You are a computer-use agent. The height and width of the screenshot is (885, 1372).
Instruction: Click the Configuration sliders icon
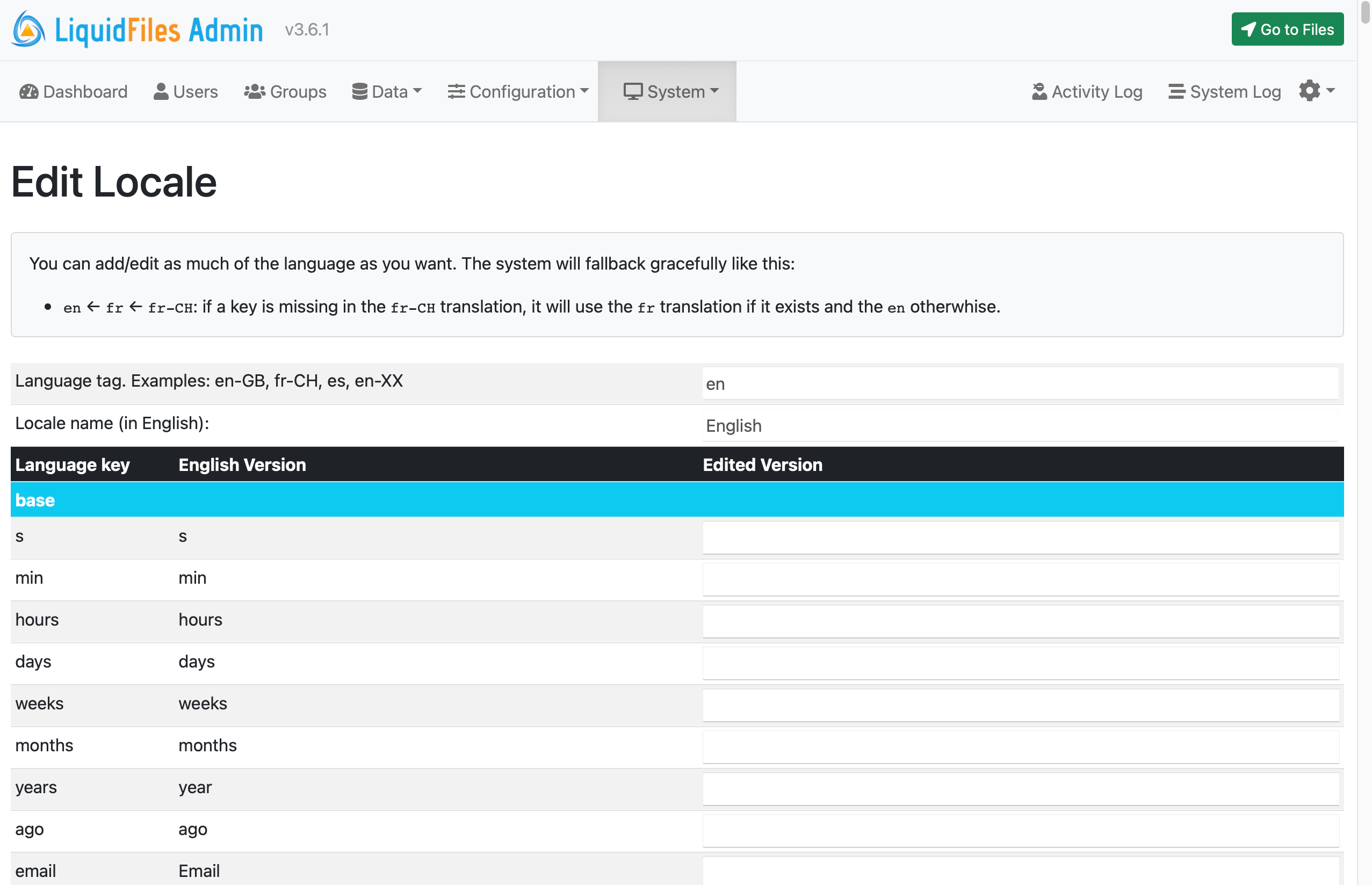coord(456,91)
